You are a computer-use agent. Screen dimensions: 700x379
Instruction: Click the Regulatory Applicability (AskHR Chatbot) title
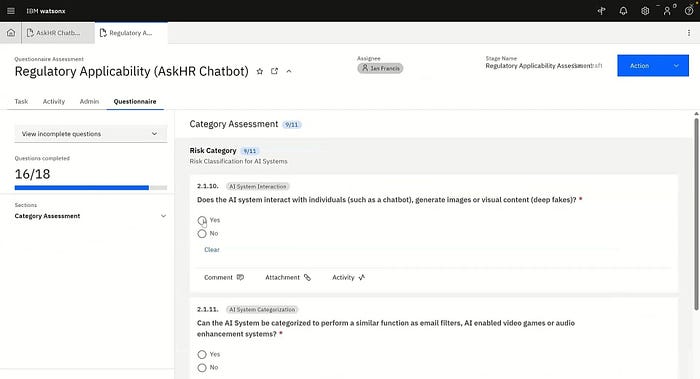pos(132,71)
